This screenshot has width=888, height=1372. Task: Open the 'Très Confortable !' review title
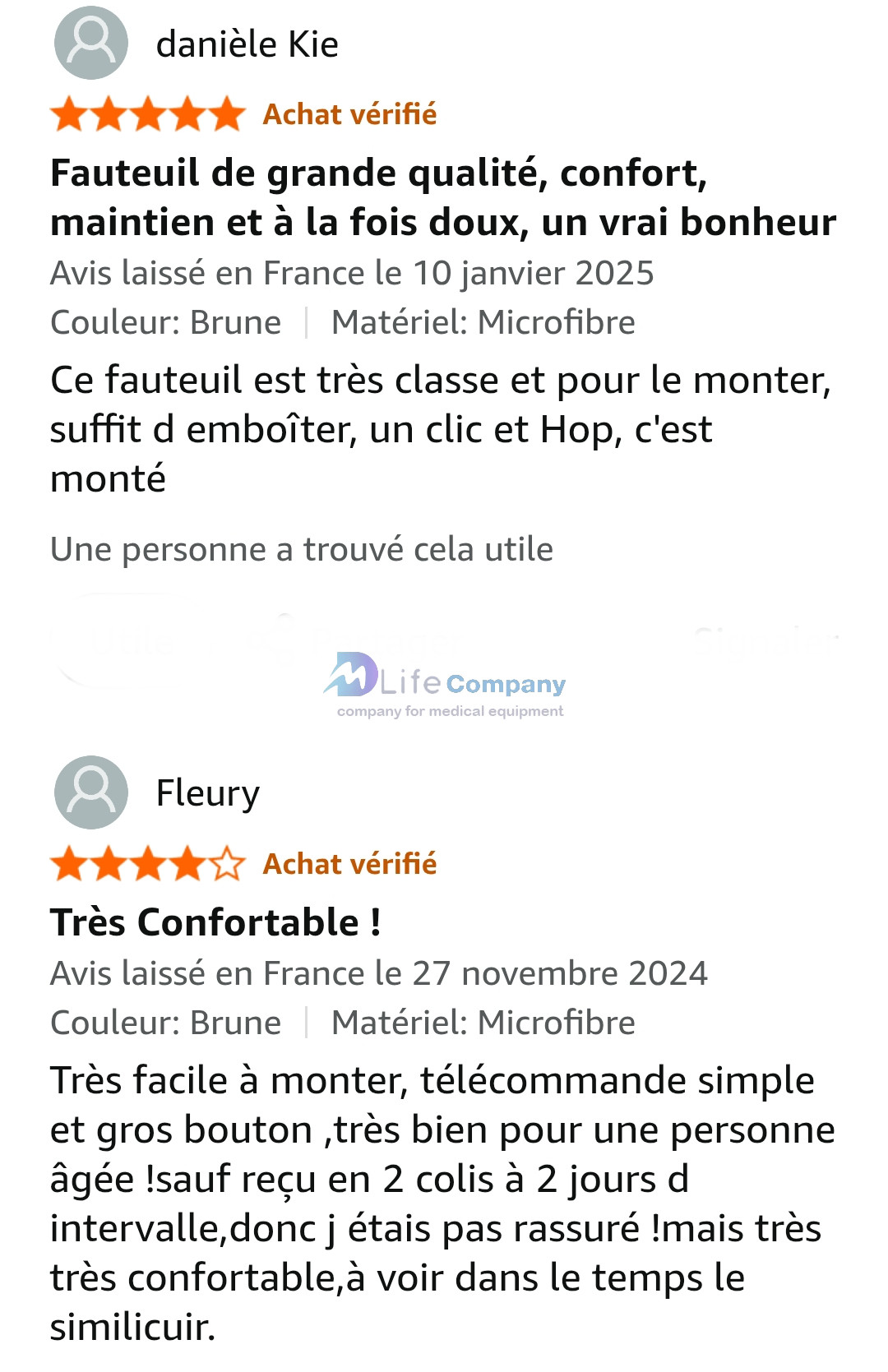coord(215,922)
